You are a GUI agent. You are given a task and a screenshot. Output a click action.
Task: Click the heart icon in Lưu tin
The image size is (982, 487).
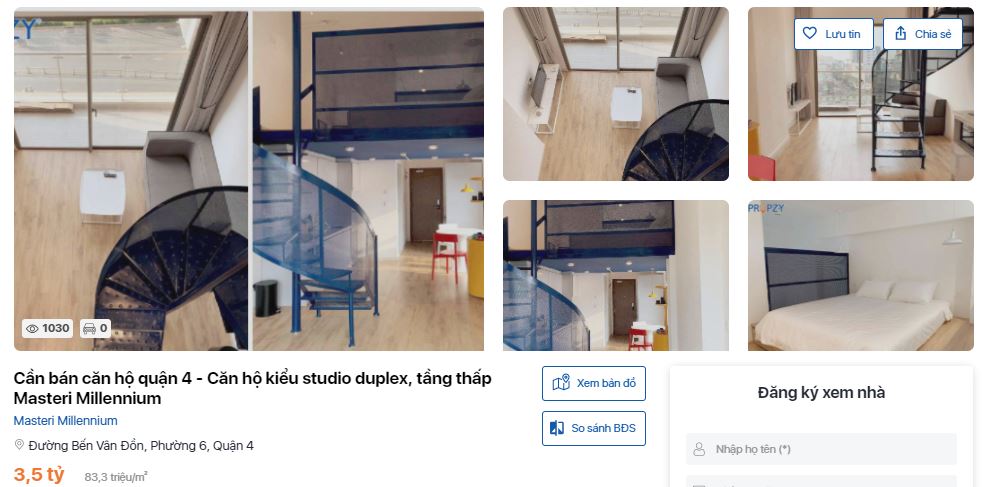pos(810,34)
